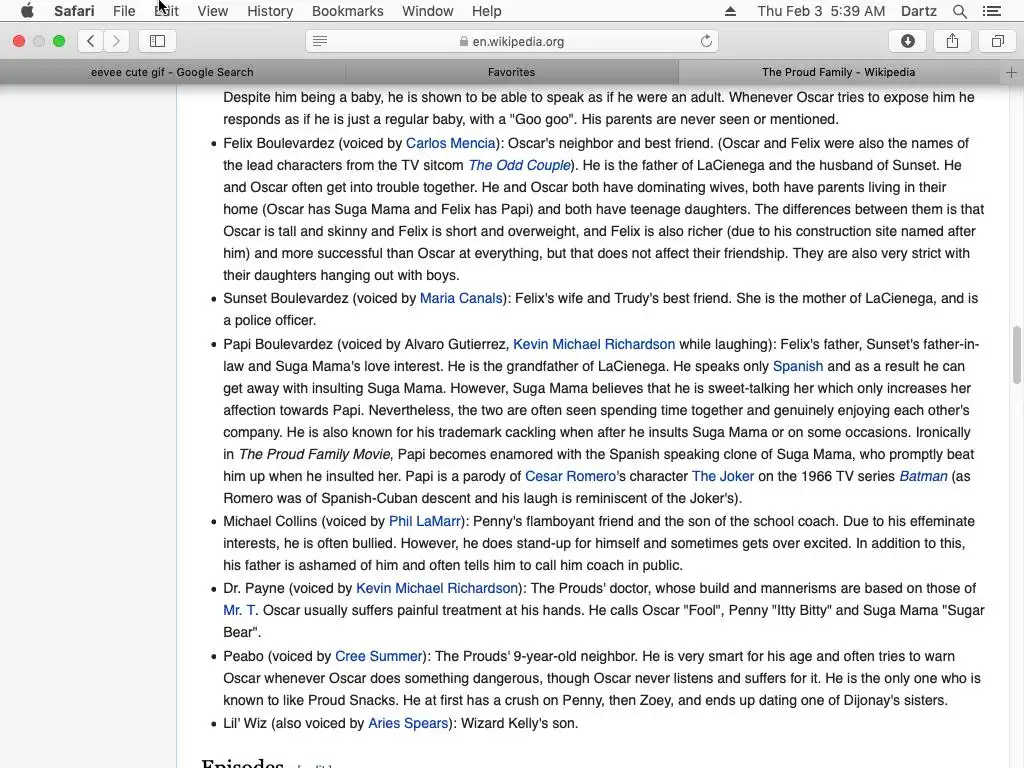This screenshot has width=1024, height=768.
Task: Go forward with the Safari forward arrow
Action: click(116, 41)
